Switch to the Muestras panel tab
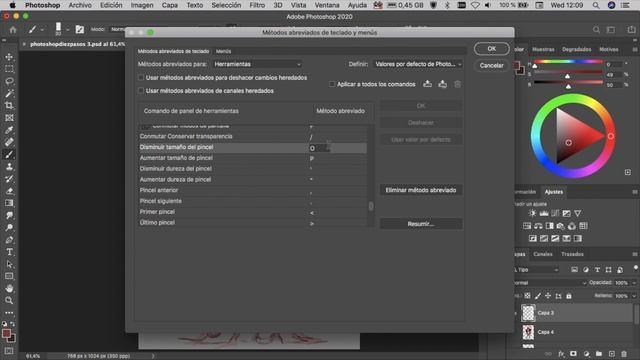This screenshot has width=640, height=360. coord(543,49)
